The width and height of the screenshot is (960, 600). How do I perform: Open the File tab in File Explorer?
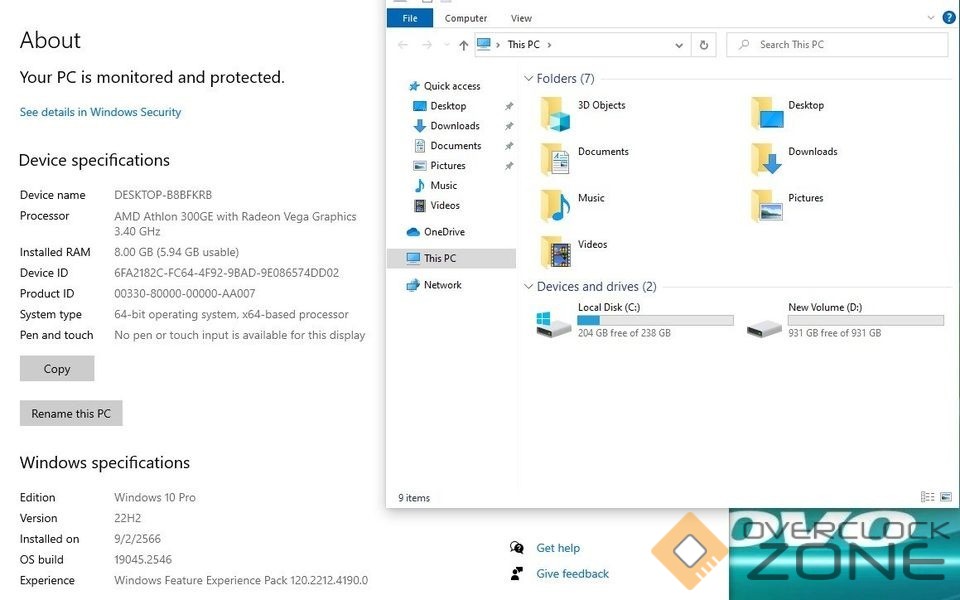tap(410, 18)
